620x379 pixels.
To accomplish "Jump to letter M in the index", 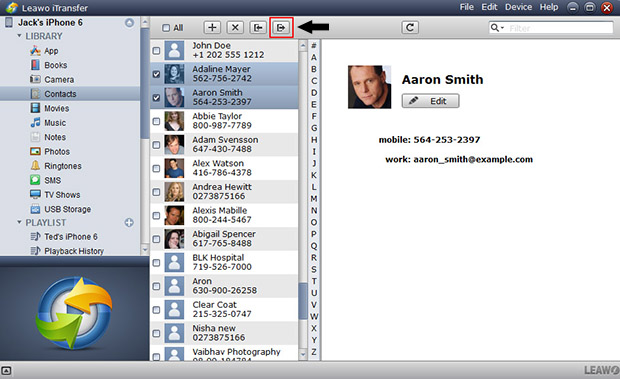I will point(314,198).
